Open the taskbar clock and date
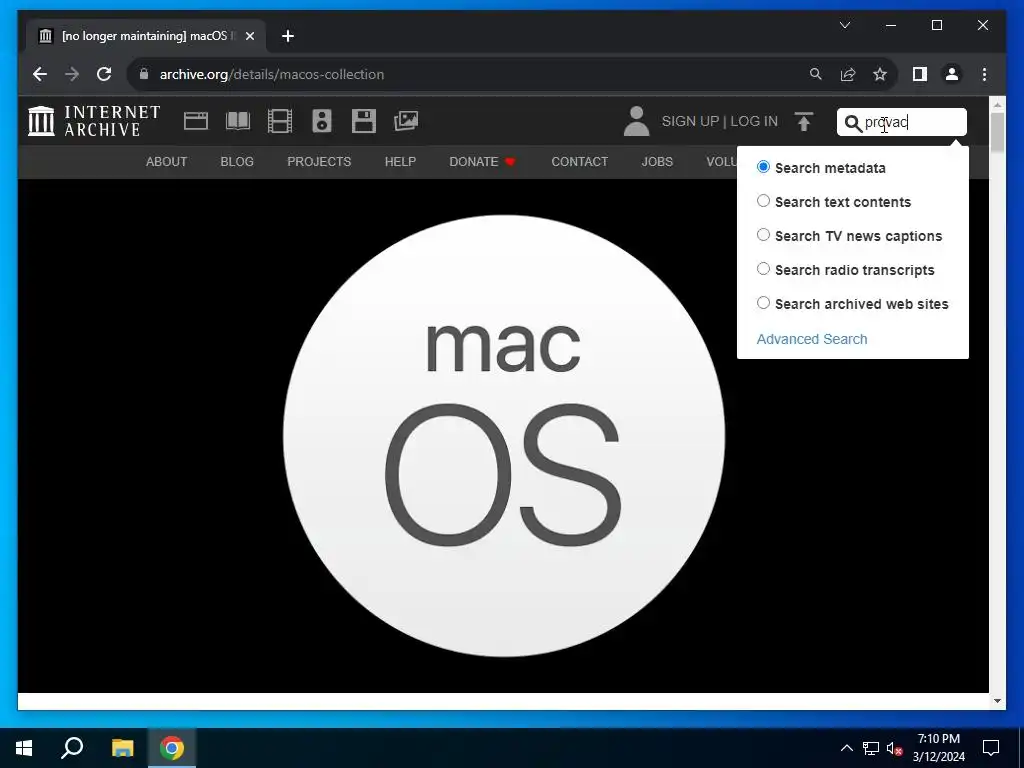Viewport: 1024px width, 768px height. tap(938, 748)
